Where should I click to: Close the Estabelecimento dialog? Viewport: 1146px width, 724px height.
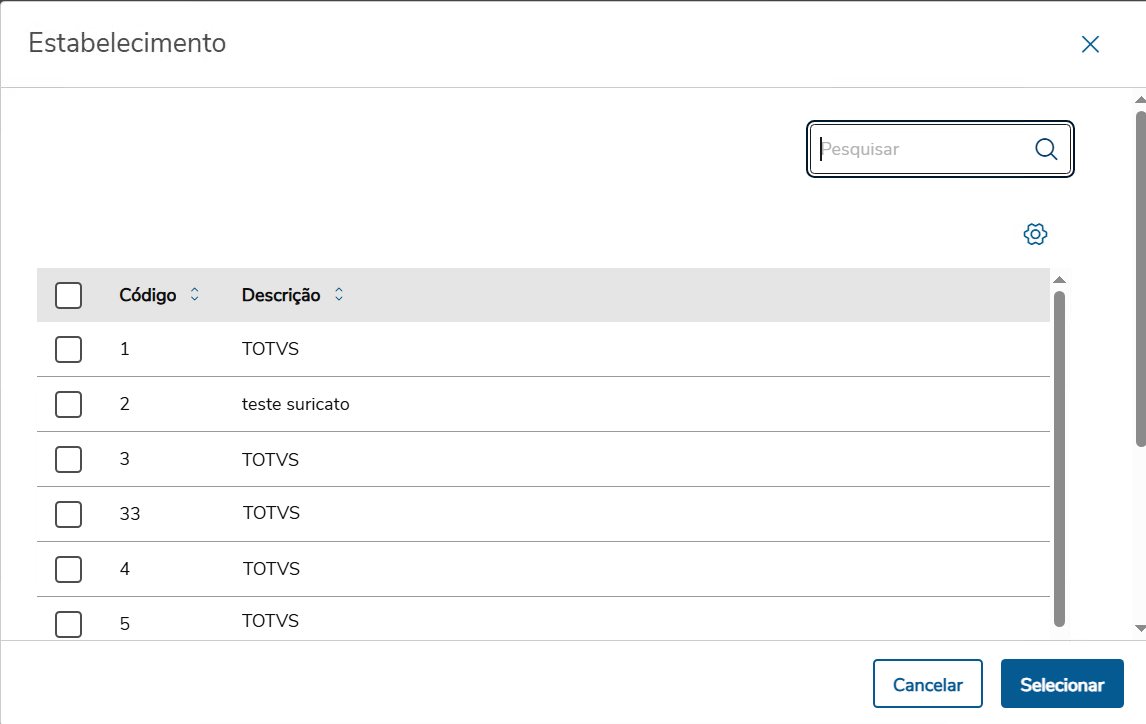click(x=1090, y=44)
